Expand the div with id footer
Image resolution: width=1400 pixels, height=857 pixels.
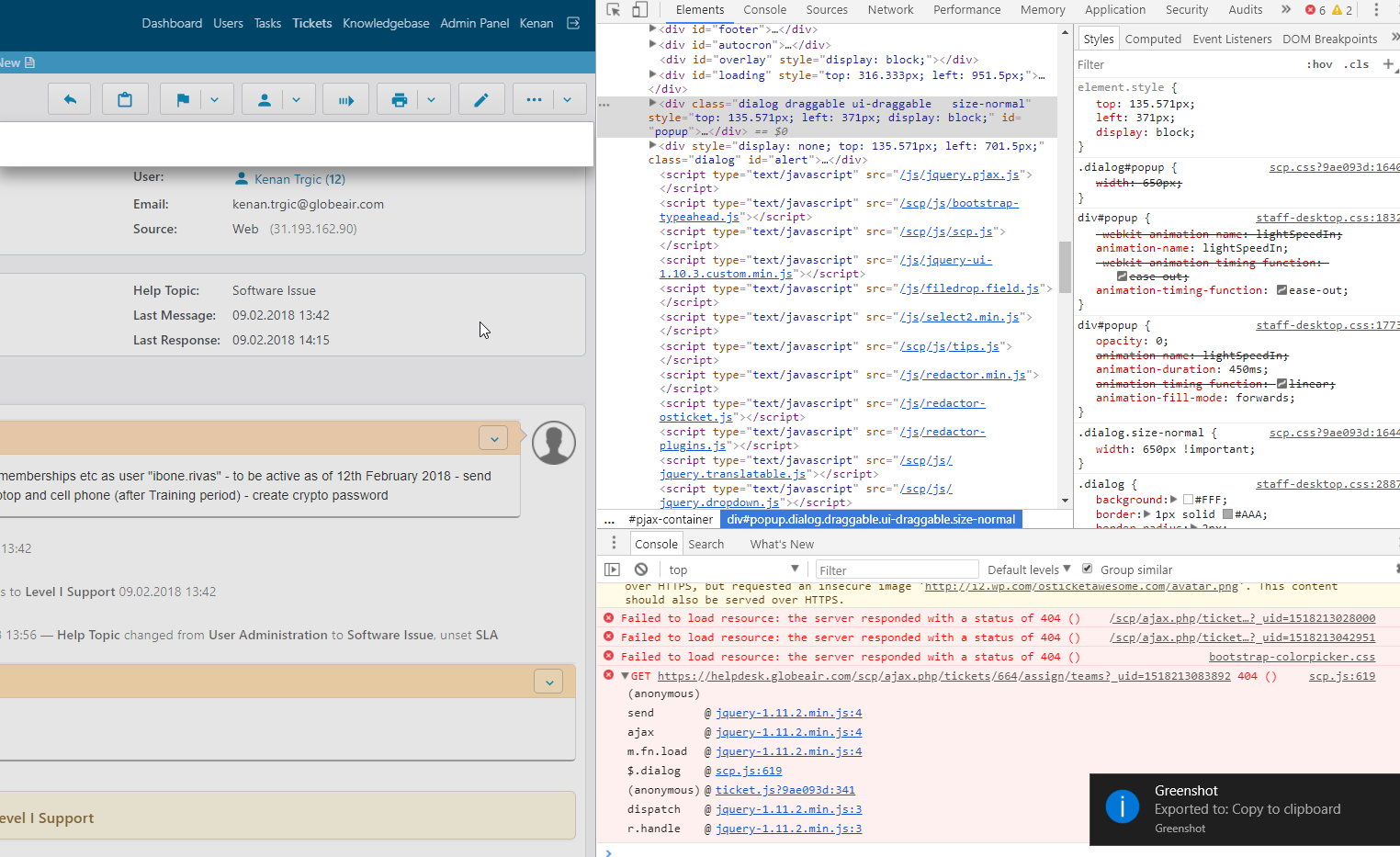pyautogui.click(x=653, y=29)
